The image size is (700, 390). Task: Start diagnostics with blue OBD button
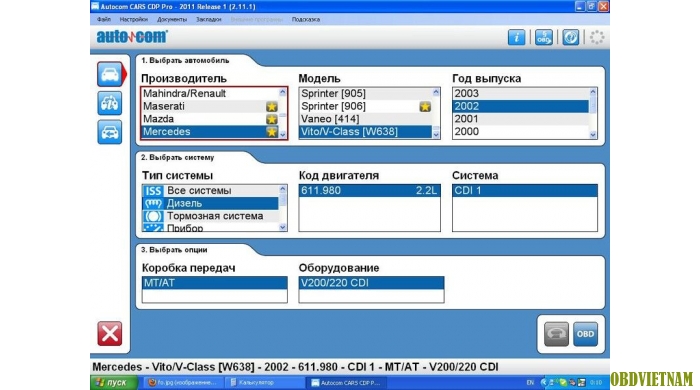coord(585,334)
